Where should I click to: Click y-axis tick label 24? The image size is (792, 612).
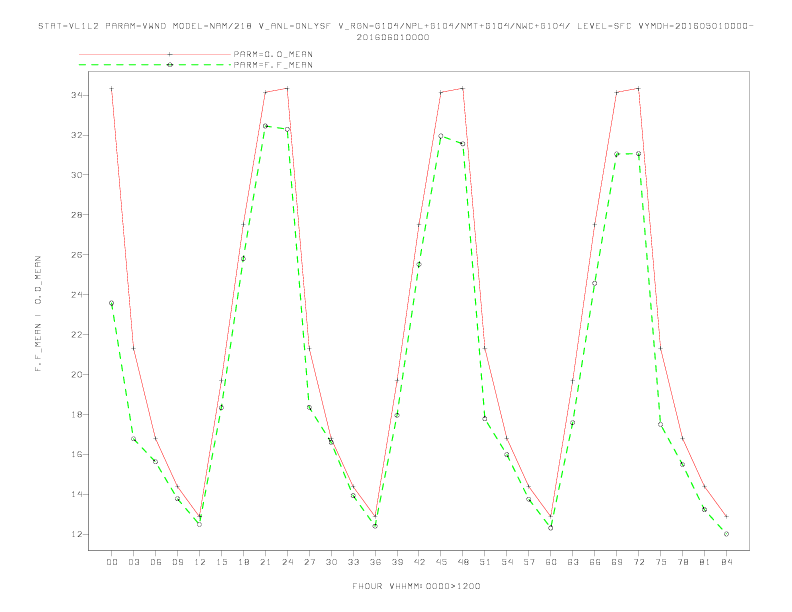78,294
